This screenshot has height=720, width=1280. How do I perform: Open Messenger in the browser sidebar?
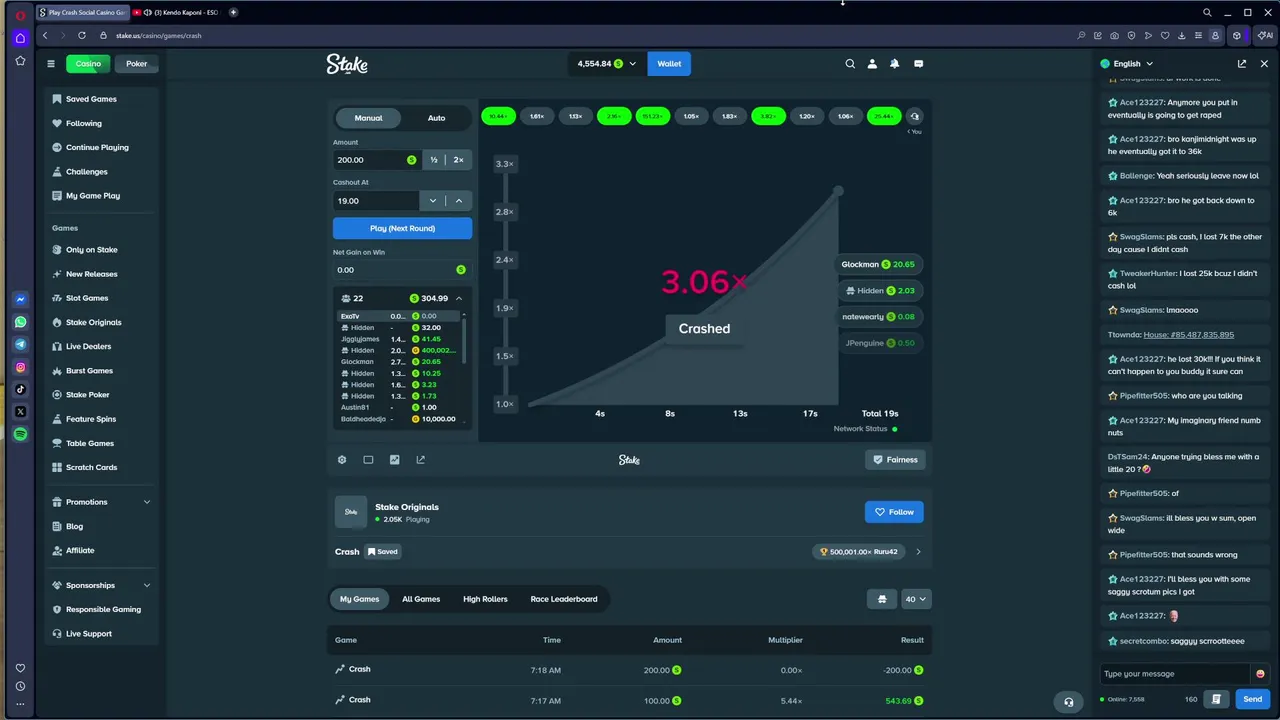click(x=20, y=299)
